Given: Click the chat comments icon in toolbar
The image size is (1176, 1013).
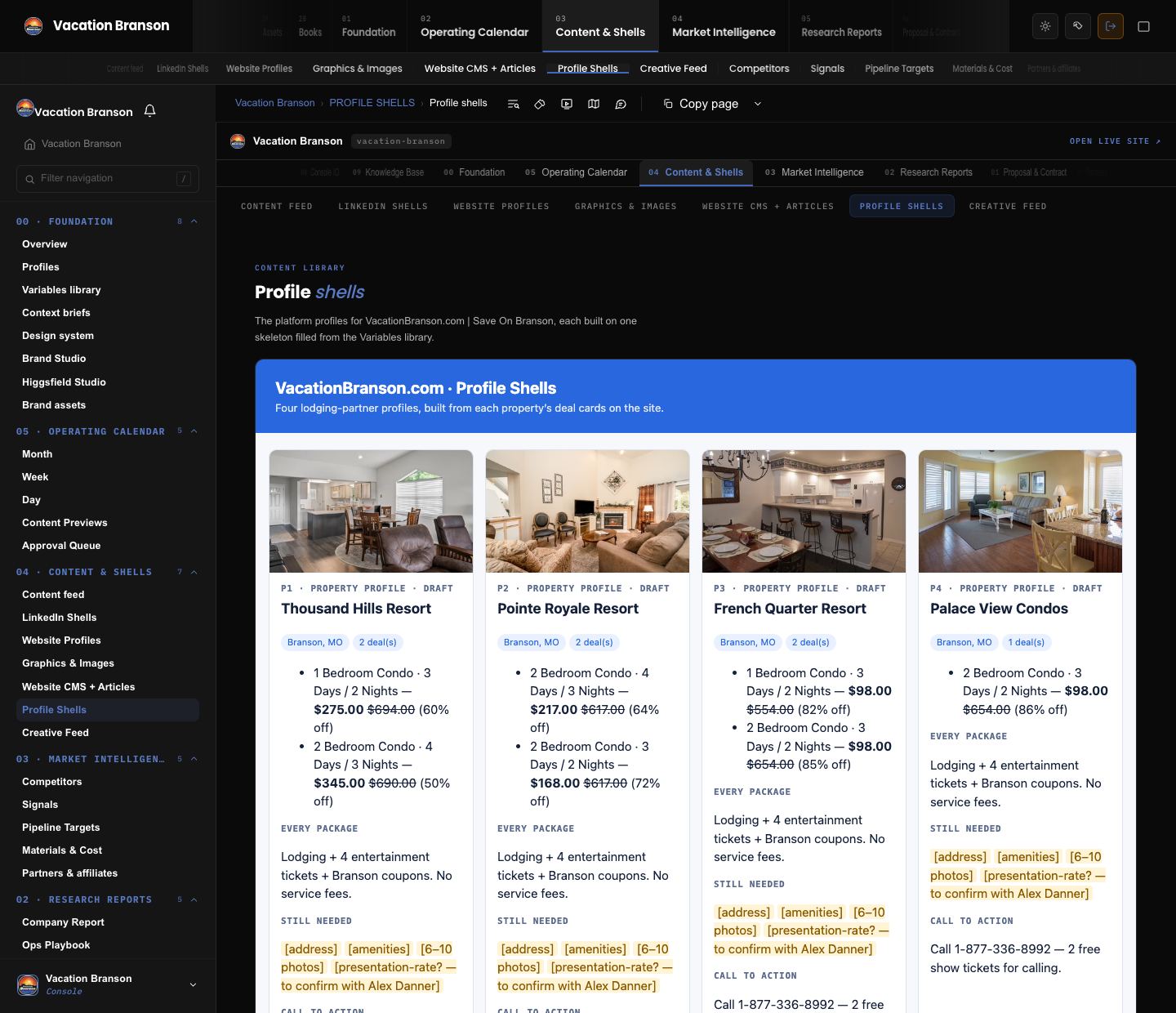Looking at the screenshot, I should (x=621, y=104).
